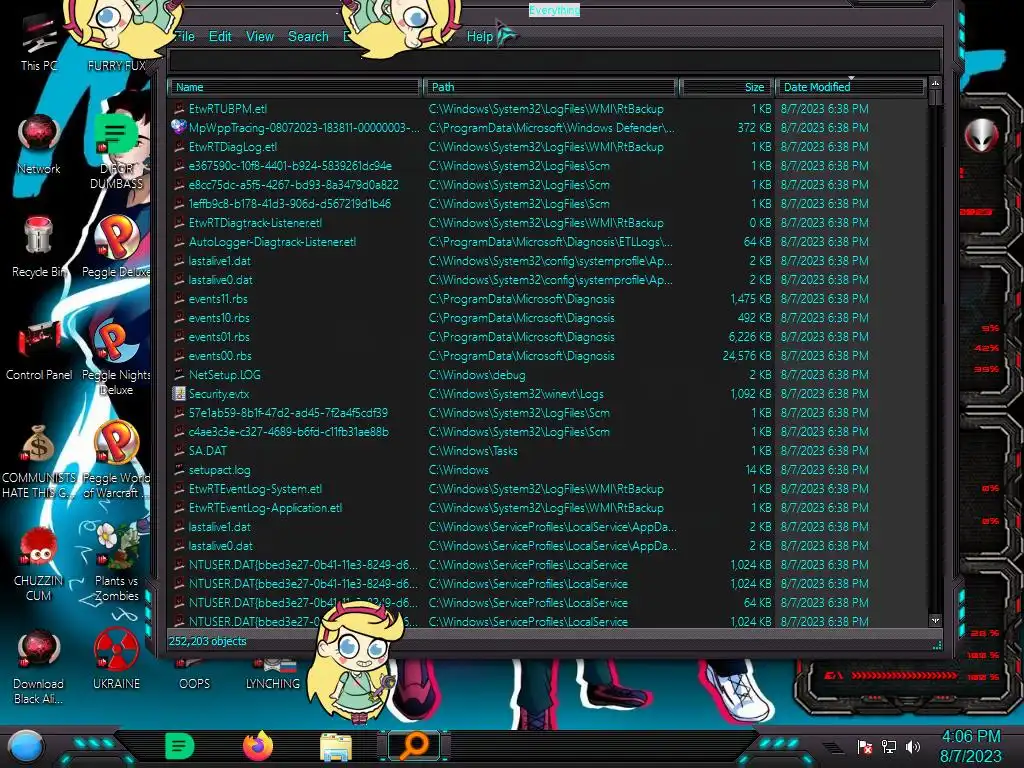The height and width of the screenshot is (768, 1024).
Task: Select NetSetup.LOG file icon
Action: (x=178, y=375)
